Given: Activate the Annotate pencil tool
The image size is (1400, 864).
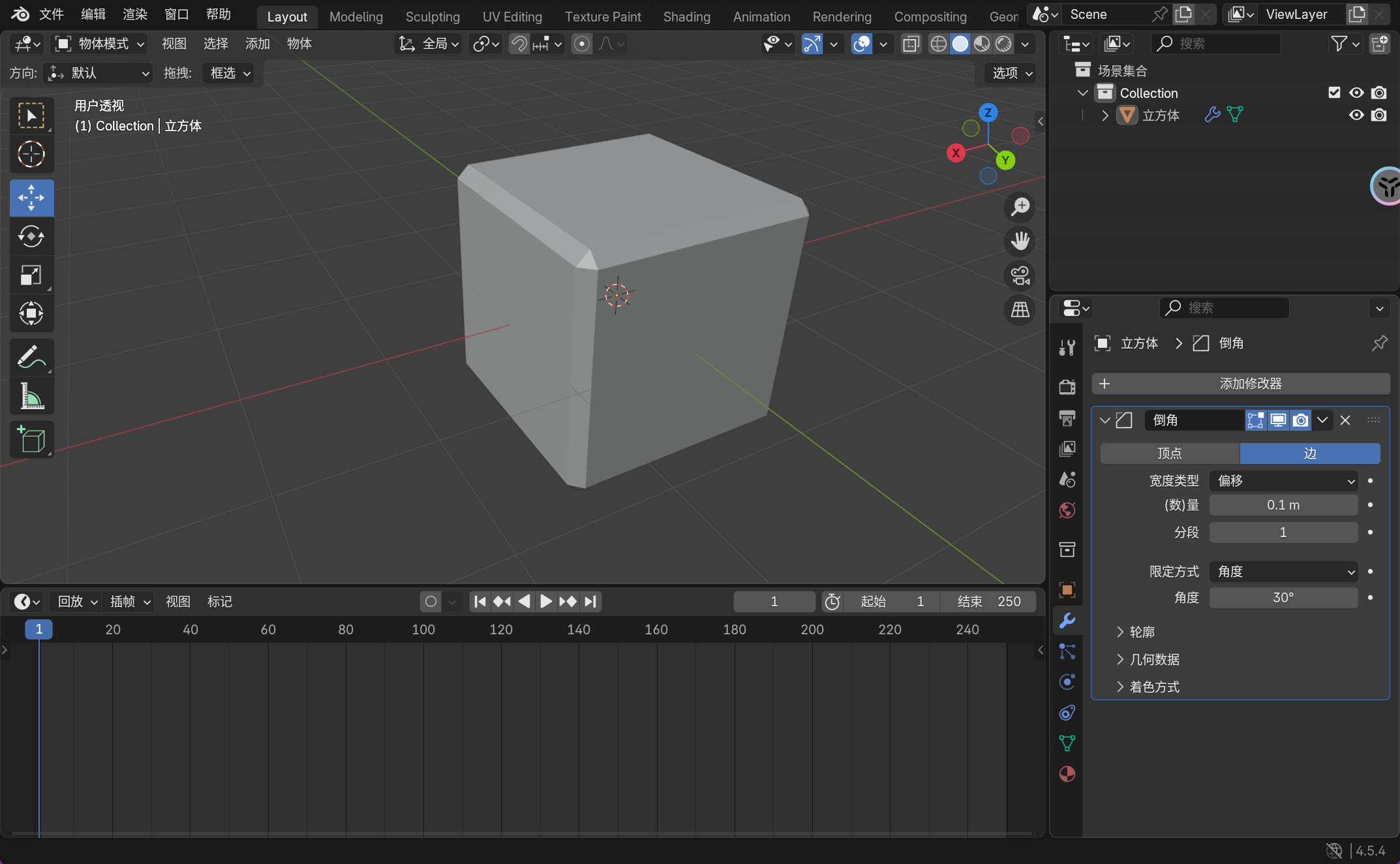Looking at the screenshot, I should click(x=31, y=357).
